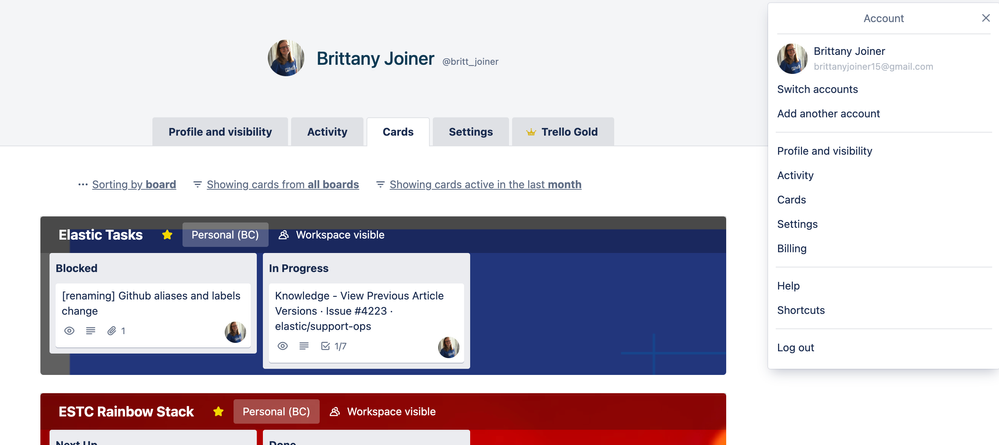This screenshot has height=445, width=999.
Task: Click Workspace visible on ESTC Rainbow Stack
Action: (x=391, y=412)
